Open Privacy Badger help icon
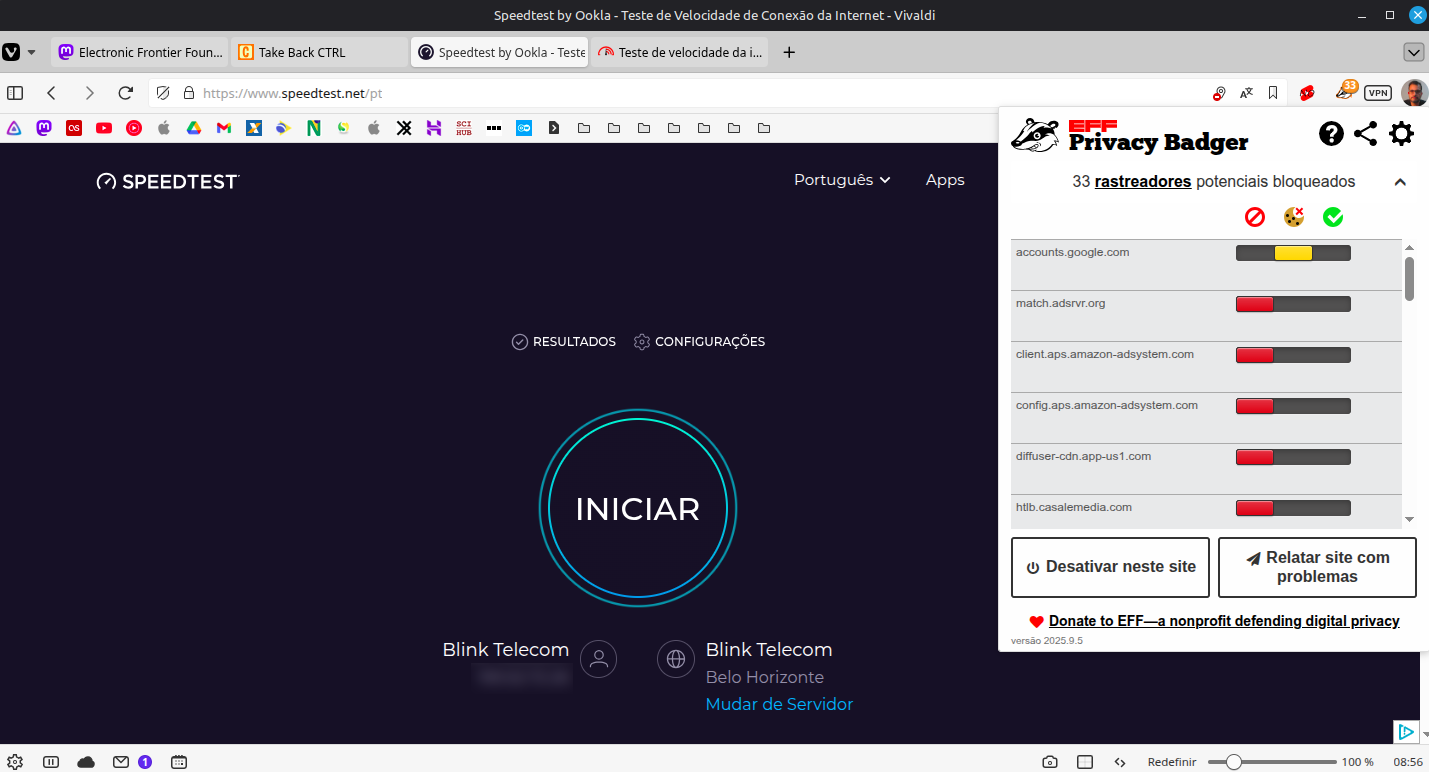This screenshot has width=1429, height=772. 1331,134
